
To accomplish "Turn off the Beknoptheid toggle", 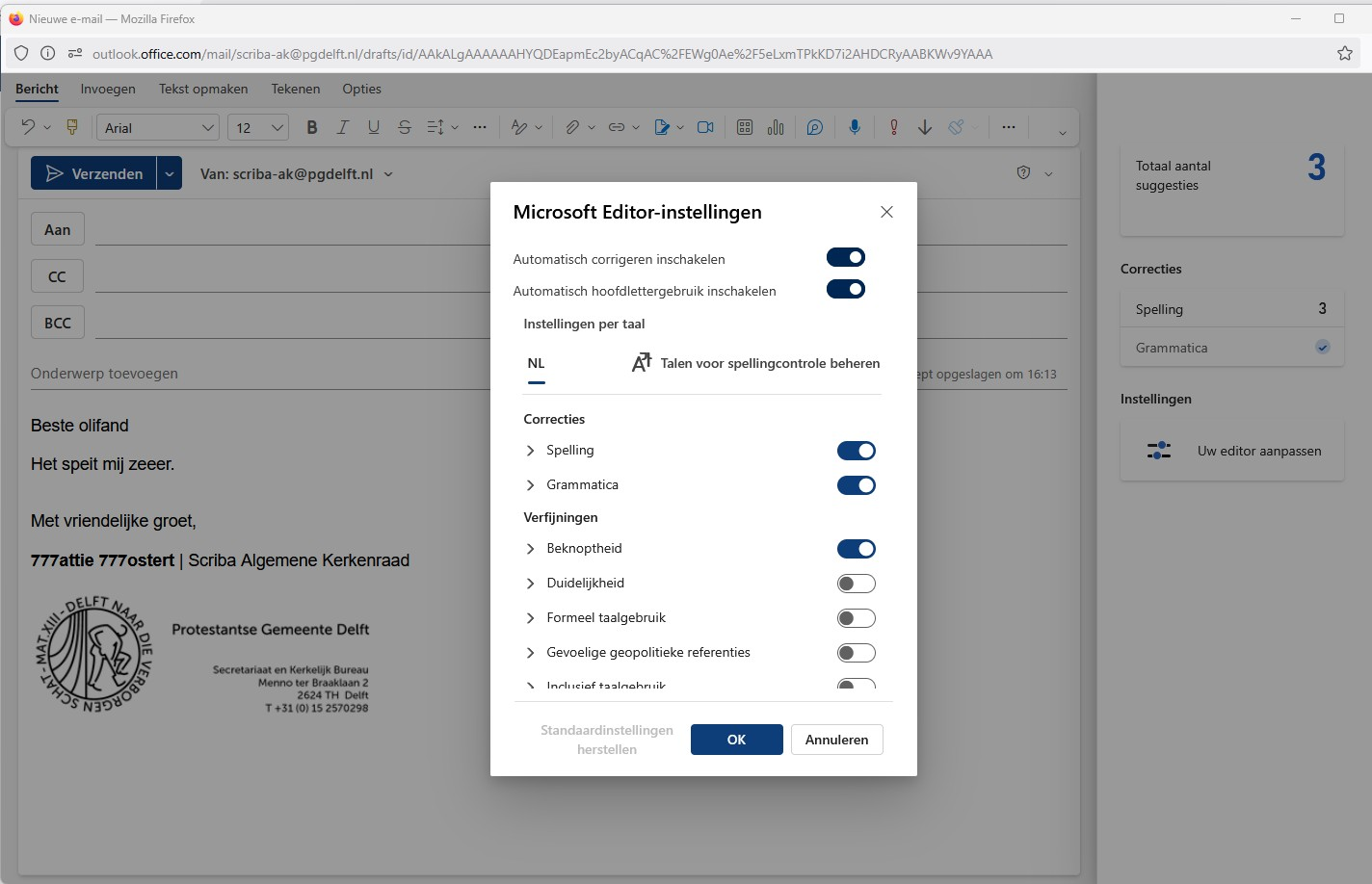I will (856, 549).
